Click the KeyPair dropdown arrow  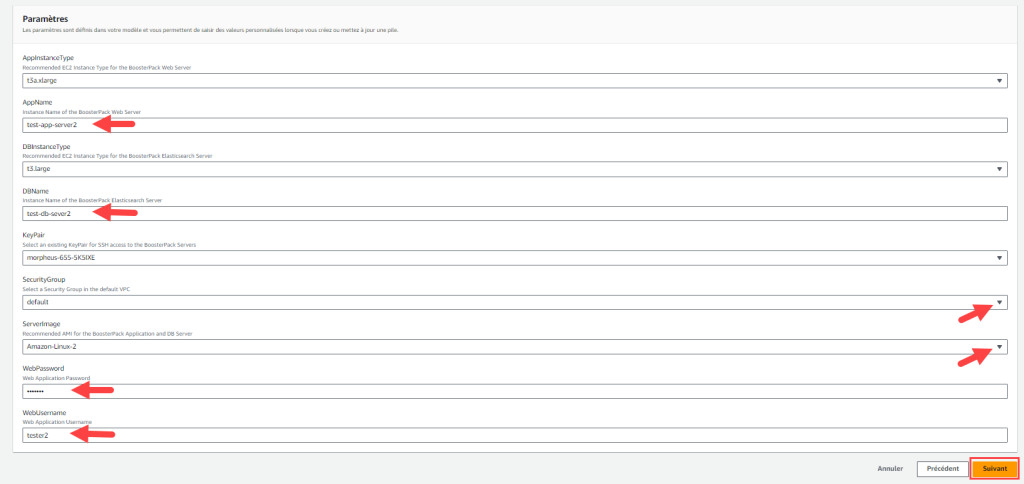pyautogui.click(x=1000, y=258)
